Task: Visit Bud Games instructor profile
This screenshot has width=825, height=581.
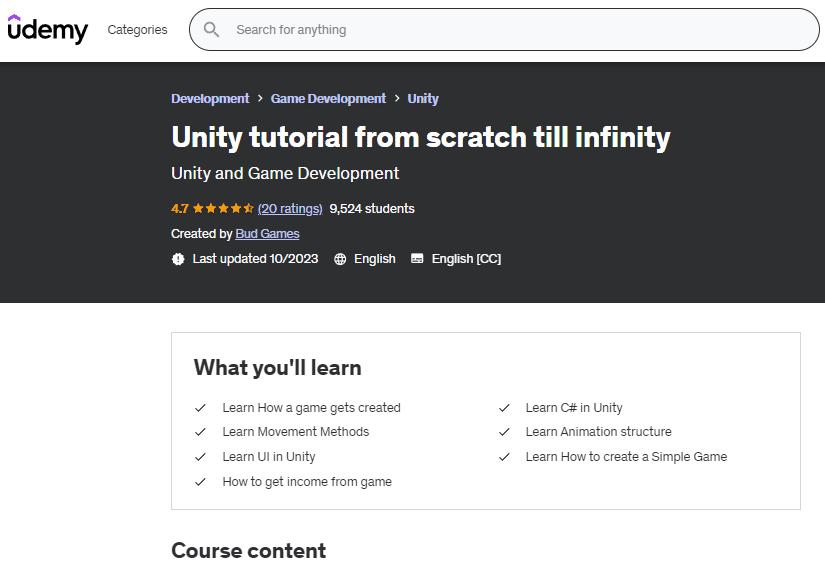Action: (x=267, y=234)
